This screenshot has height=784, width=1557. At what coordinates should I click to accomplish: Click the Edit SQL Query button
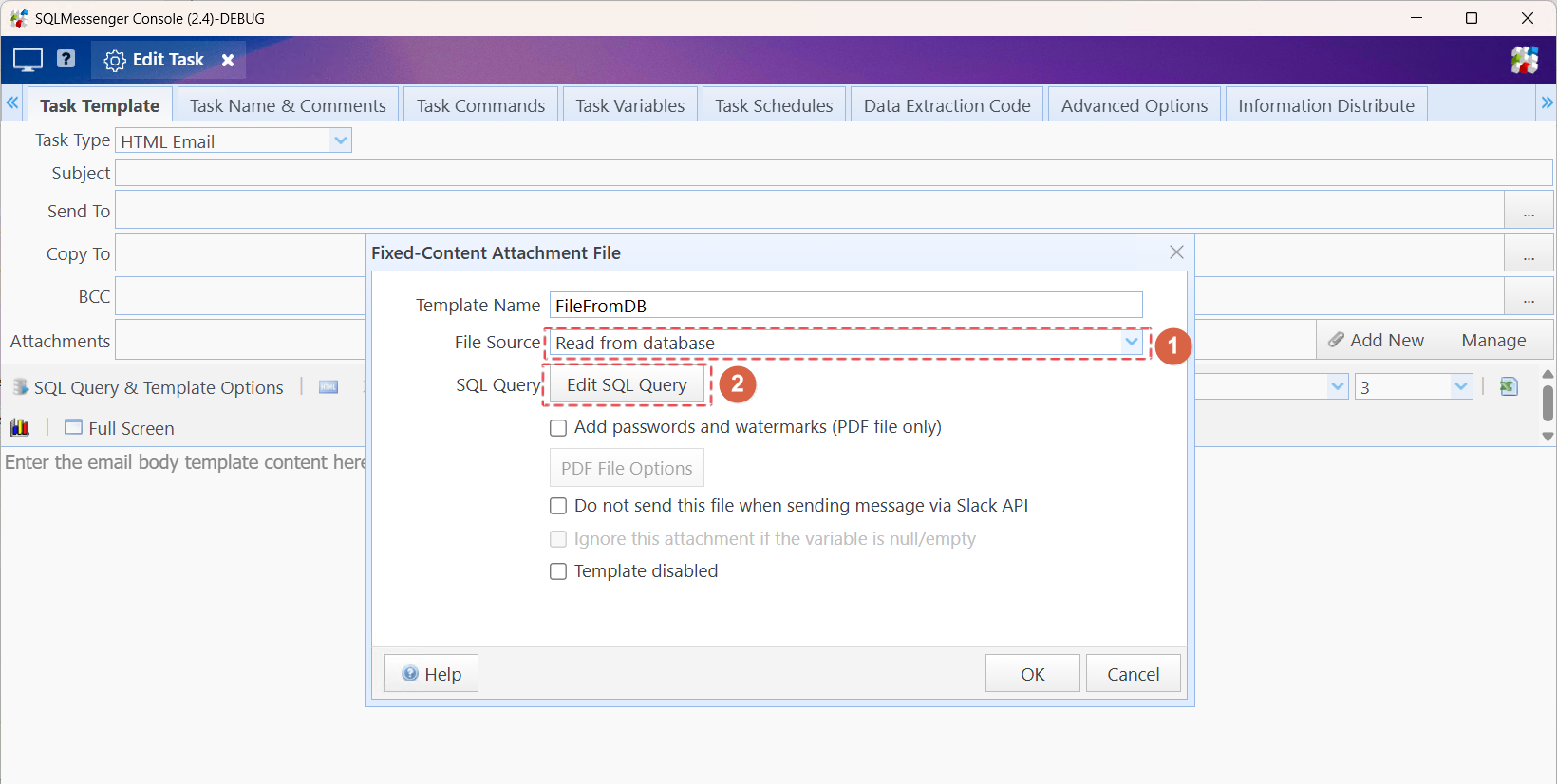point(627,384)
